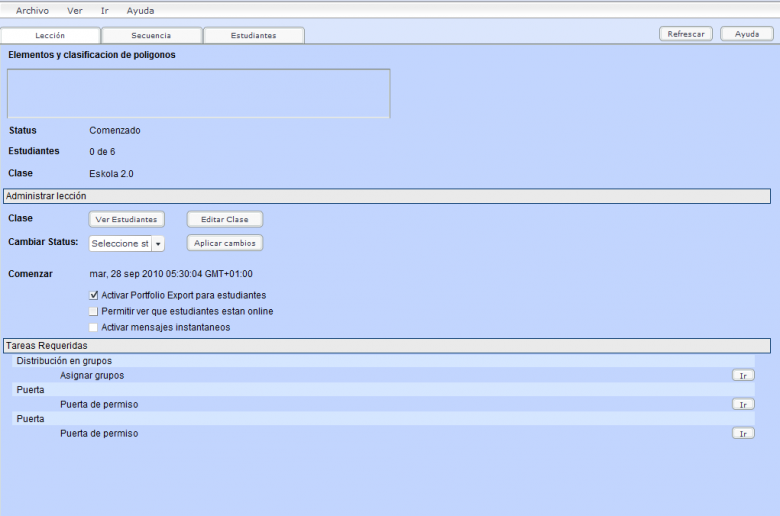
Task: Enable Activar mensajes instantaneos checkbox
Action: 94,327
